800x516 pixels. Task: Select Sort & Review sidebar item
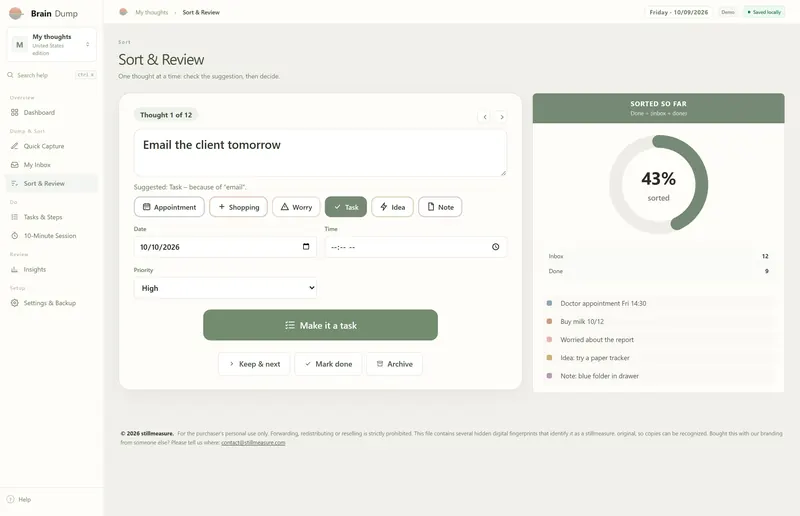(x=52, y=183)
